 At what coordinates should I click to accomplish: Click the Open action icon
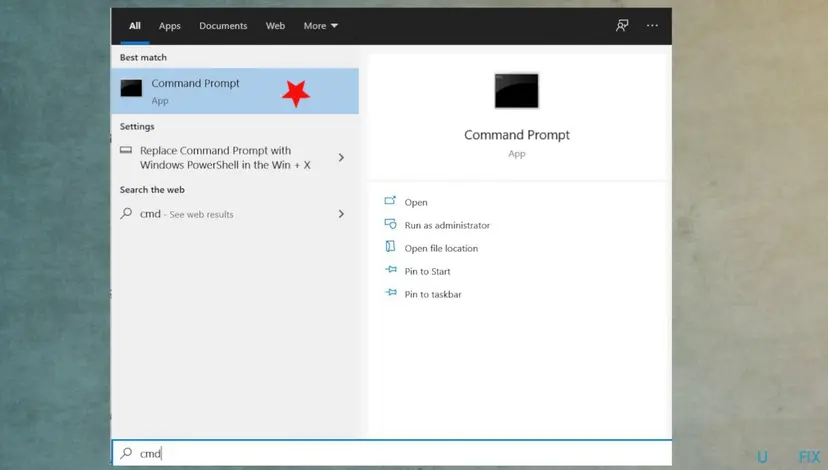[390, 201]
